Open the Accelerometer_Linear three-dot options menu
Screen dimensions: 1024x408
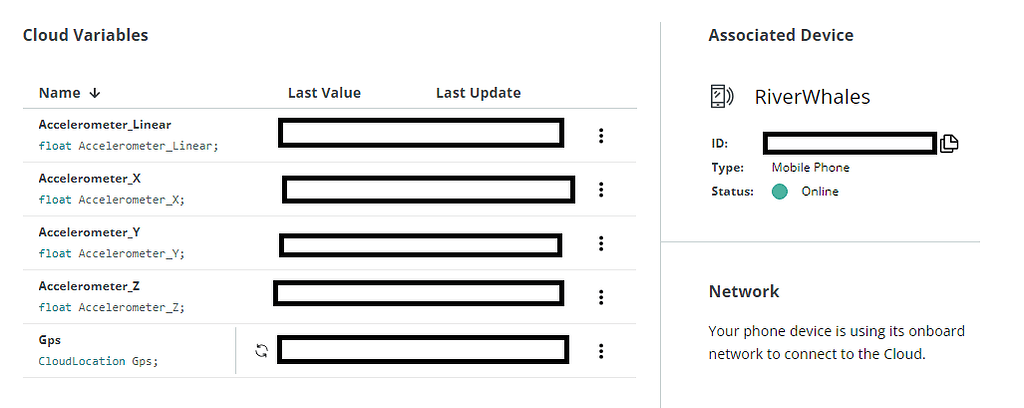pos(601,136)
